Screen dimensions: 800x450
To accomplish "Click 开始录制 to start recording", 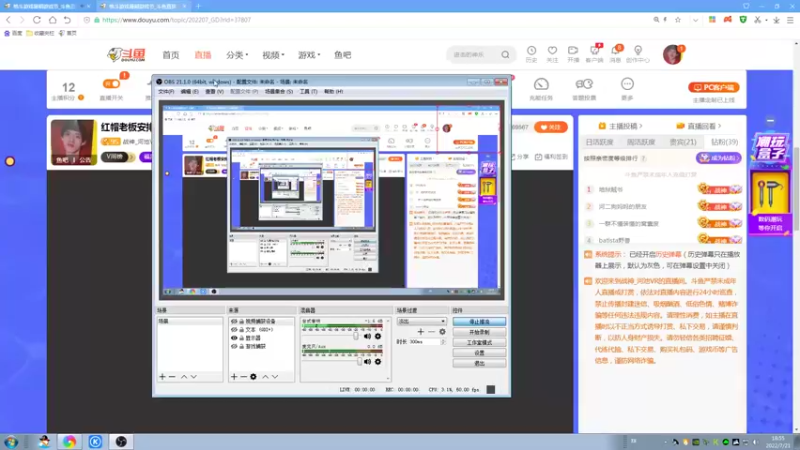I will [x=479, y=332].
